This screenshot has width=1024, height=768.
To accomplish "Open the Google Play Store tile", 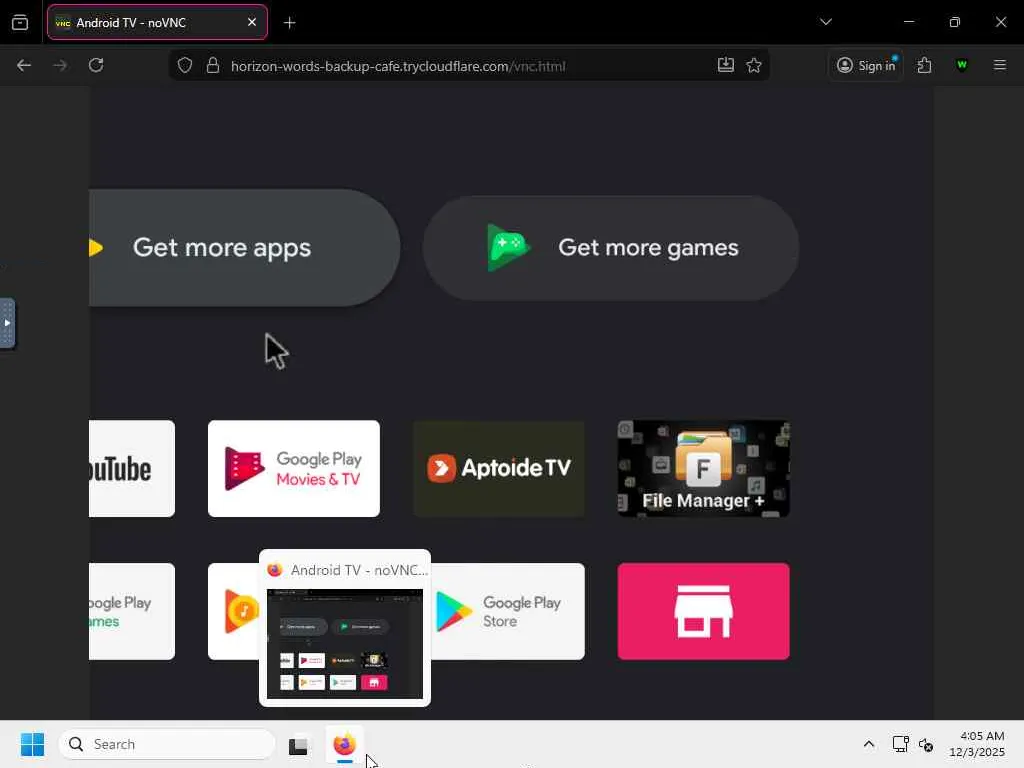I will click(507, 611).
